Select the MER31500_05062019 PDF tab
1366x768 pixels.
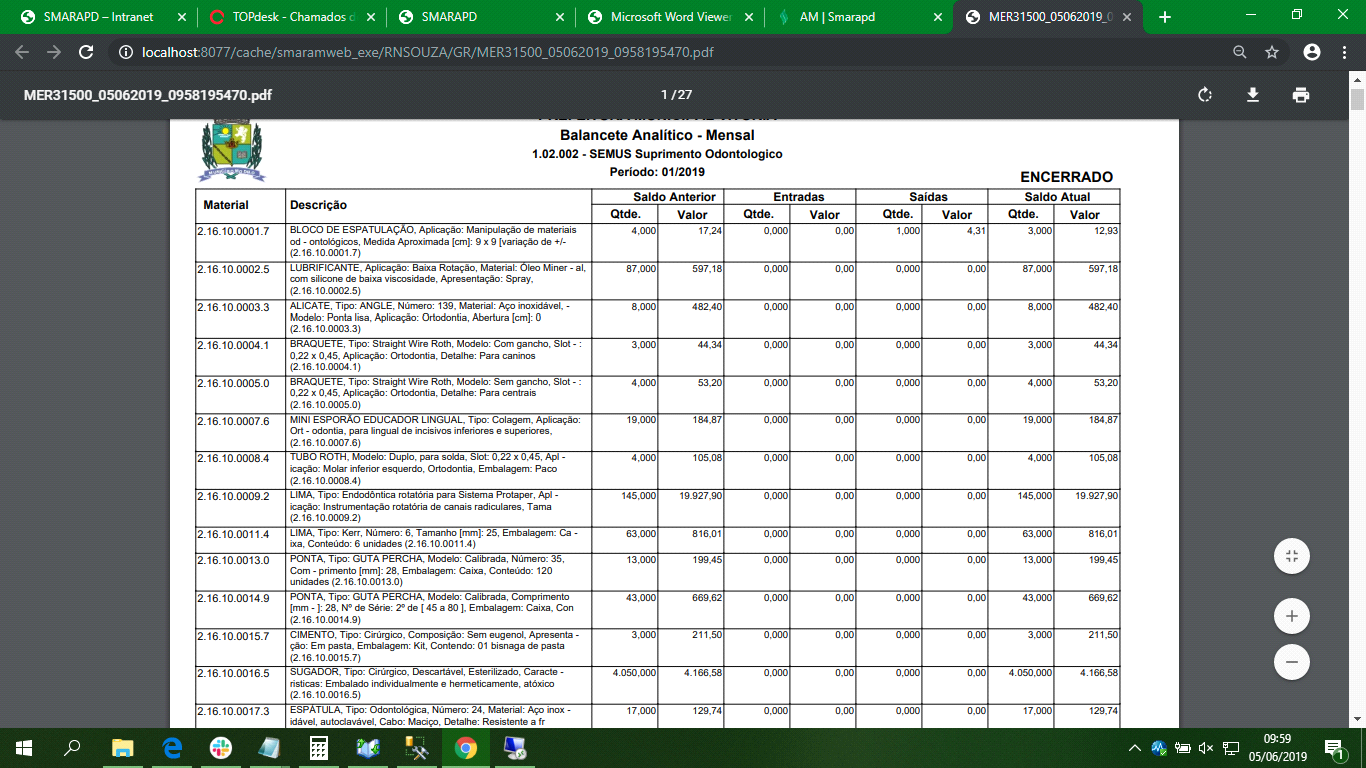point(1050,17)
